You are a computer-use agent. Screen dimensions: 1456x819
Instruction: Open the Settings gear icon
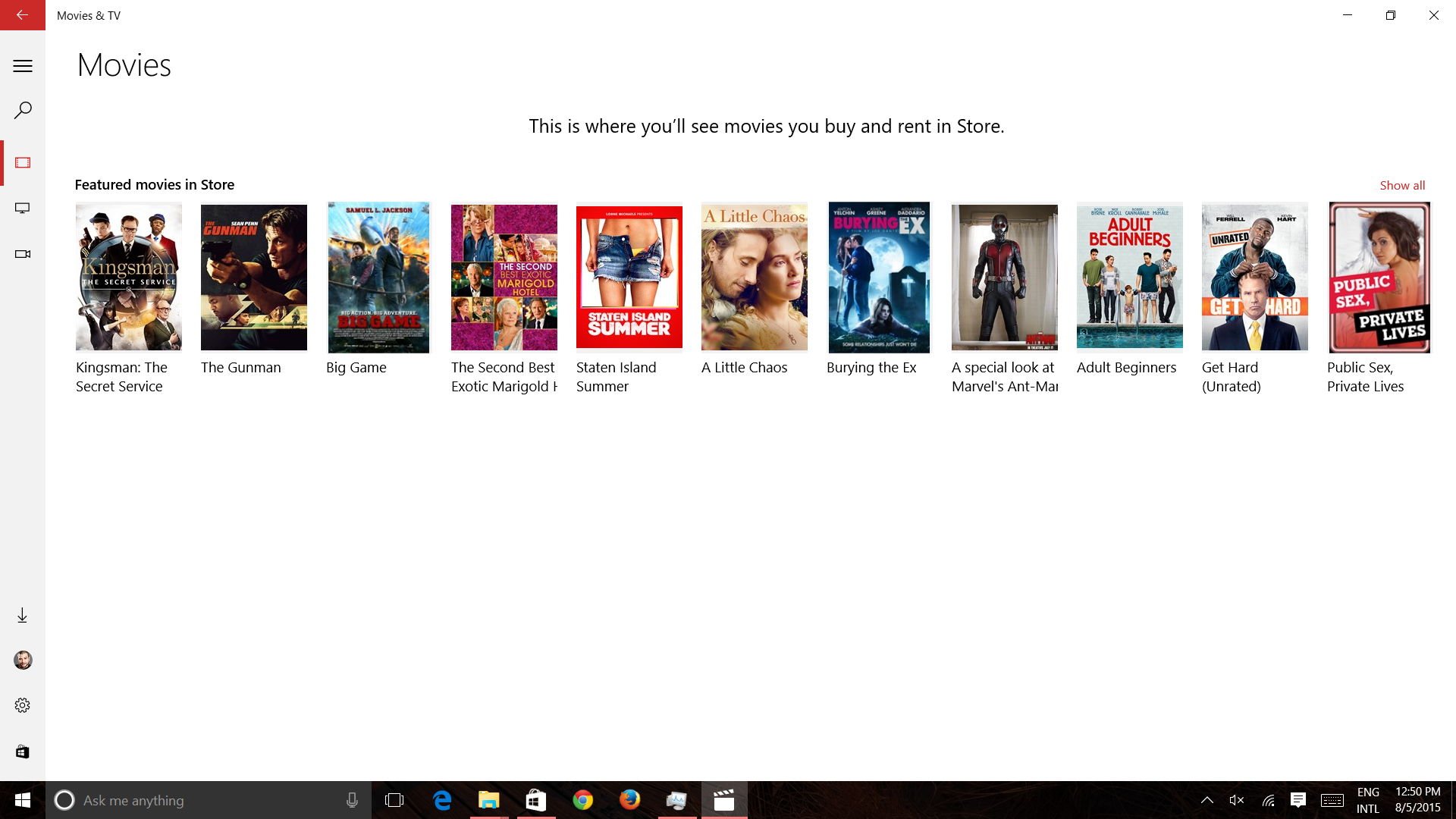[x=23, y=705]
